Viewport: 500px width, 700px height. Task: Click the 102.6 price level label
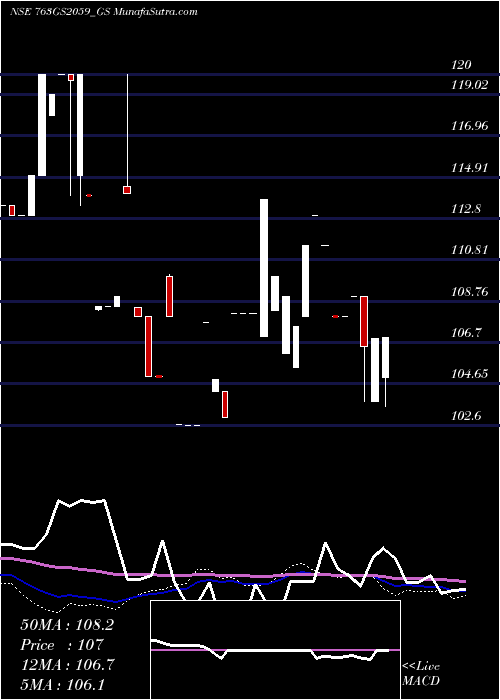coord(466,416)
